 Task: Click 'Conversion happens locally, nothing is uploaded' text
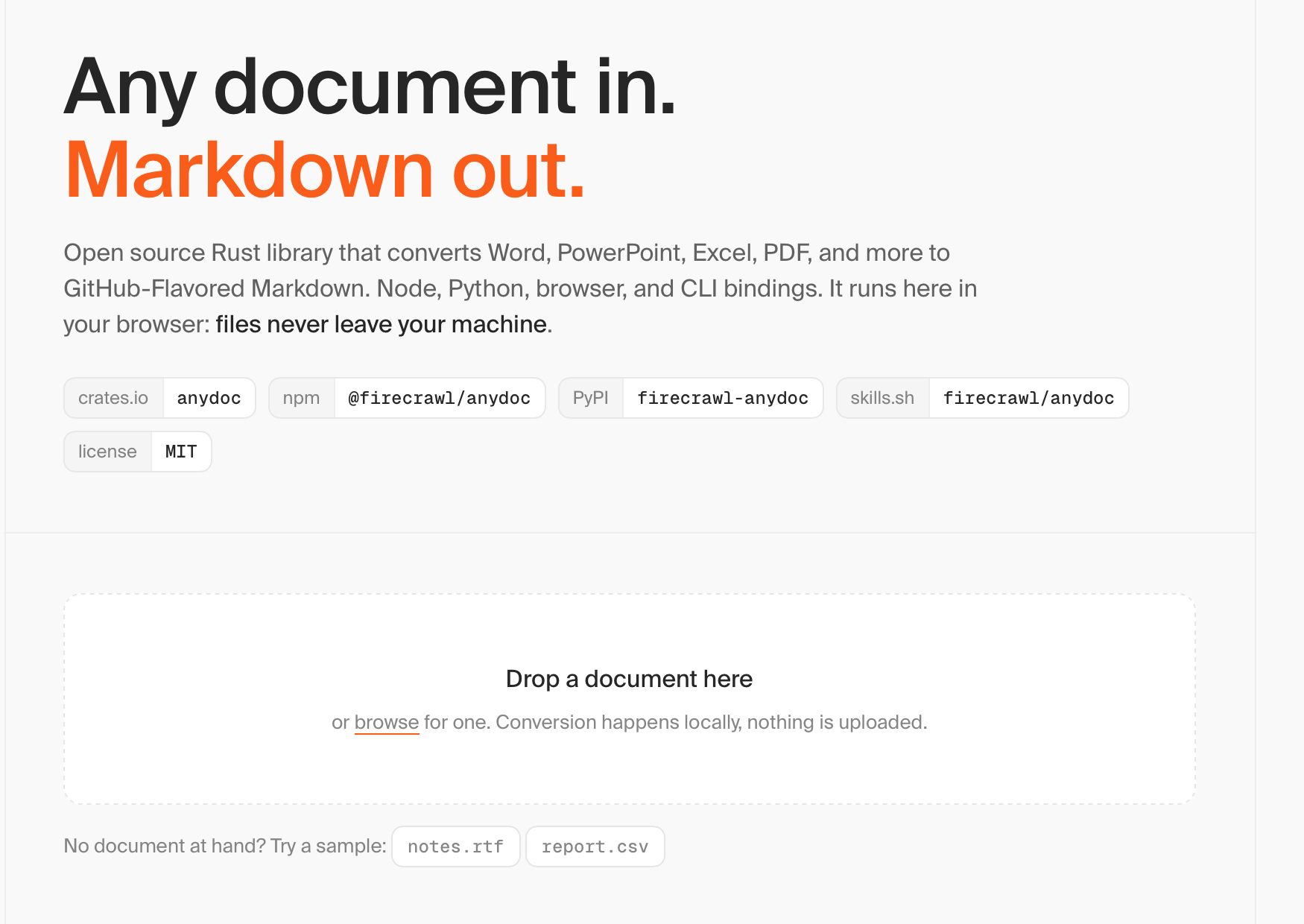(712, 722)
